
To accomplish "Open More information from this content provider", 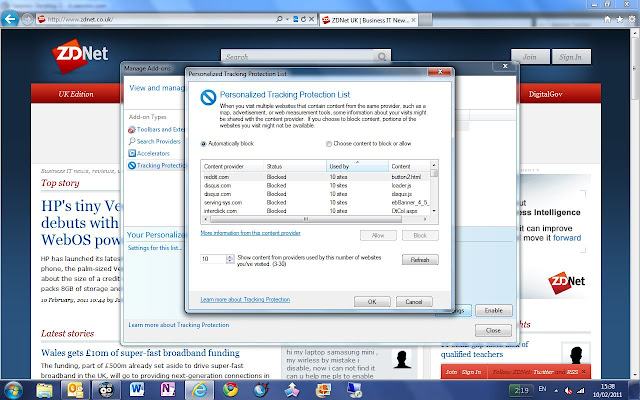I will point(250,233).
